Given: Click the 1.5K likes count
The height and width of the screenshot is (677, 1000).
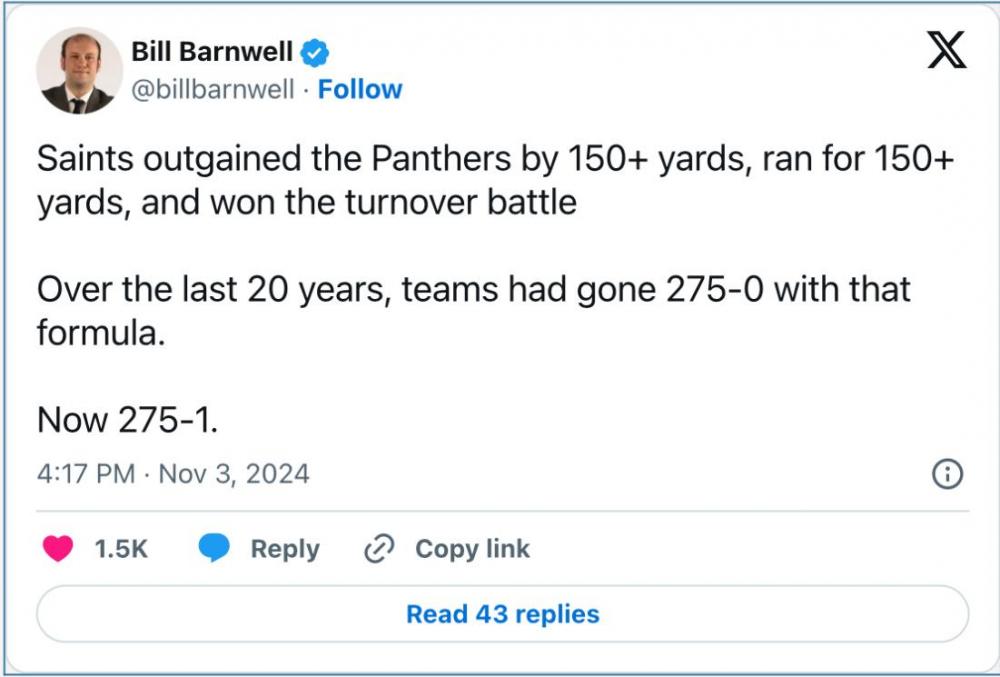Looking at the screenshot, I should tap(121, 549).
